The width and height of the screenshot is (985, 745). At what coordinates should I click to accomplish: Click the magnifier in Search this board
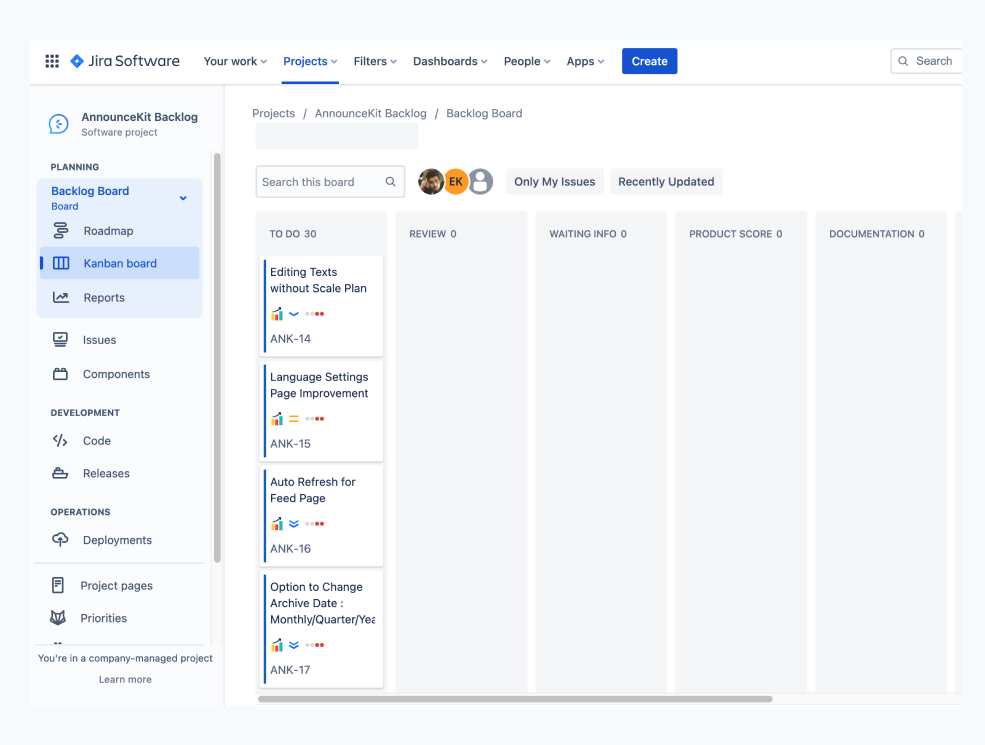390,182
